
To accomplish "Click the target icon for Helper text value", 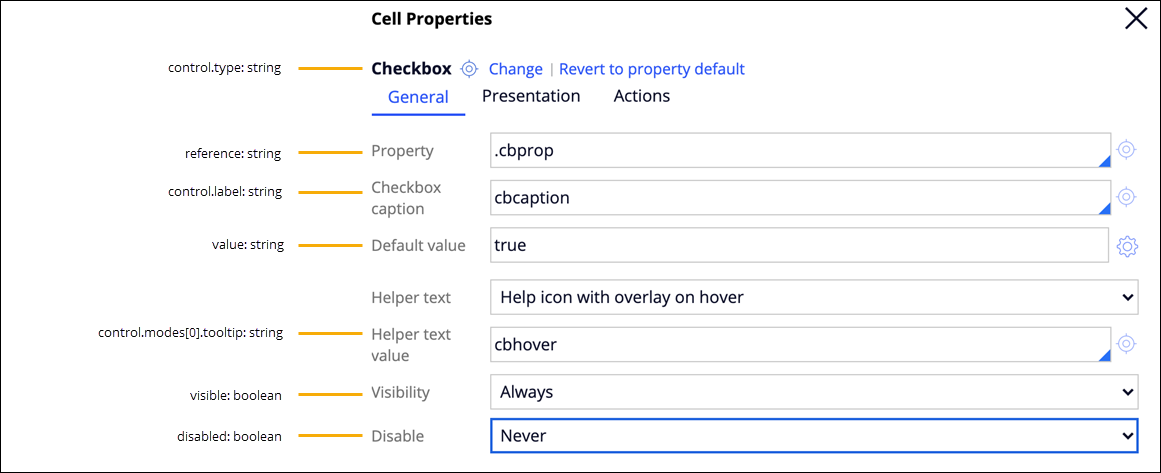I will 1126,344.
